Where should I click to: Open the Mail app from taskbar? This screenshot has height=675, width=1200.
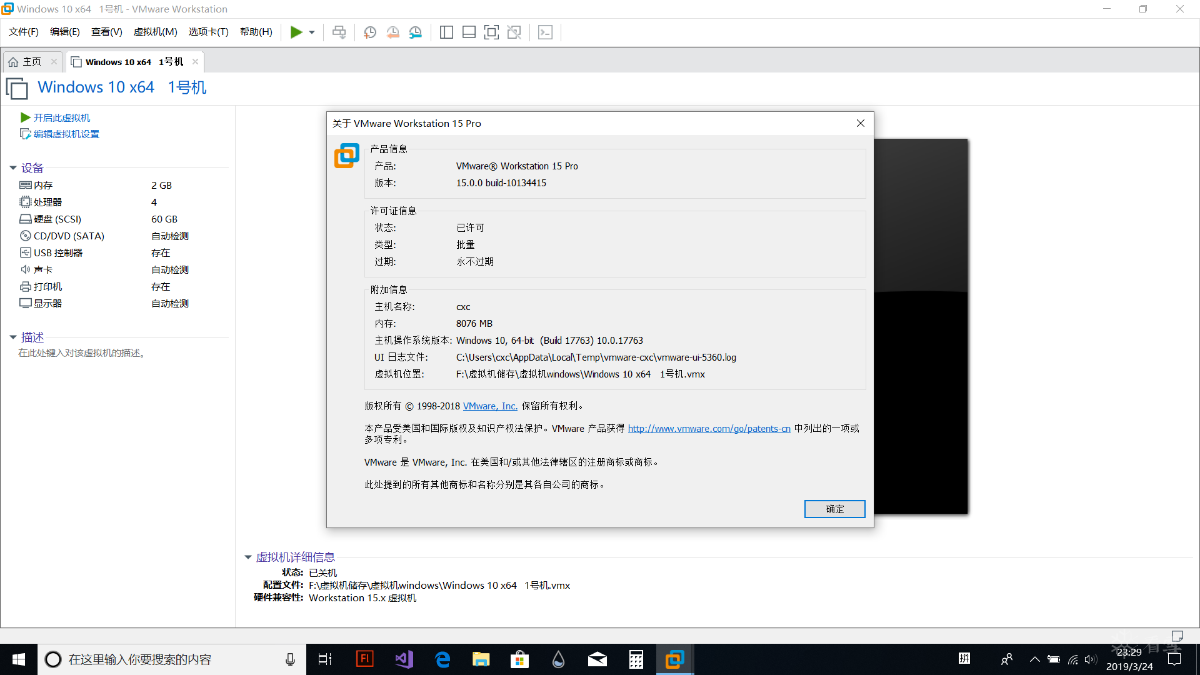(x=597, y=659)
